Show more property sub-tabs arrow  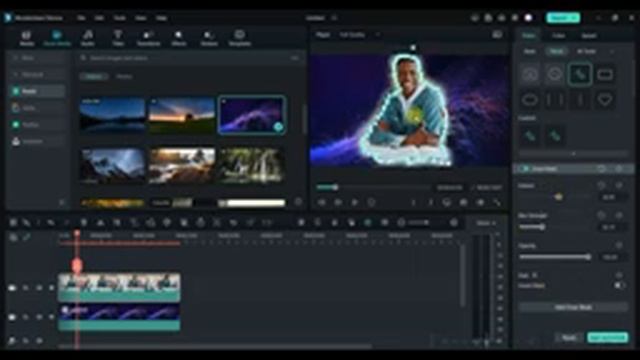611,51
